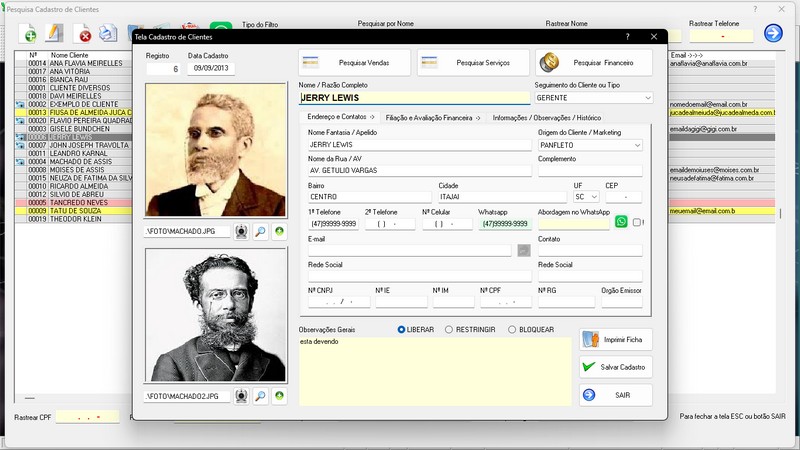Select row 00014 ANA FLAVIA MEIRELLES in the client list
Image resolution: width=800 pixels, height=450 pixels.
(x=74, y=63)
